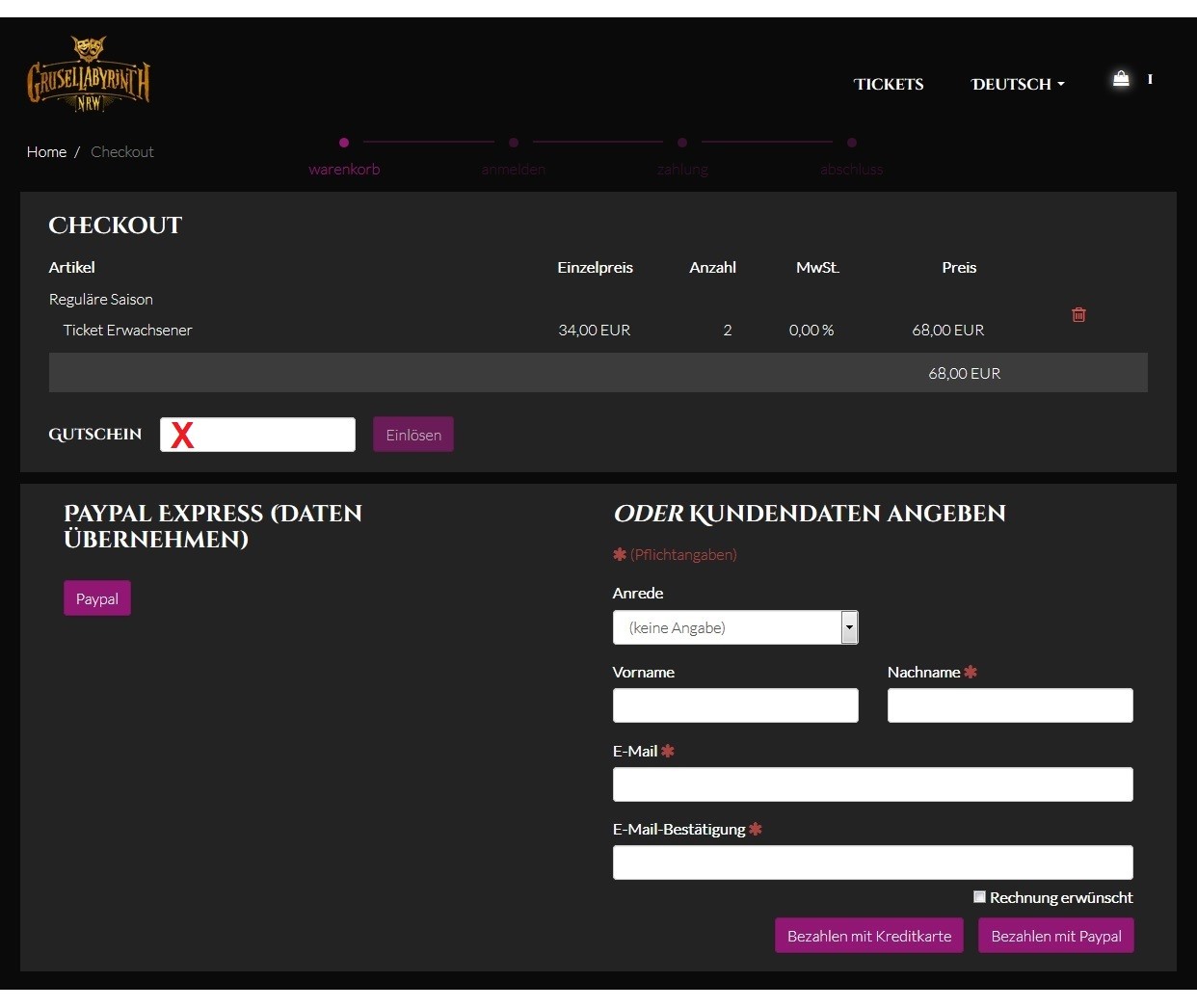
Task: Pay with Bezahlen mit Kreditkarte button
Action: (869, 936)
